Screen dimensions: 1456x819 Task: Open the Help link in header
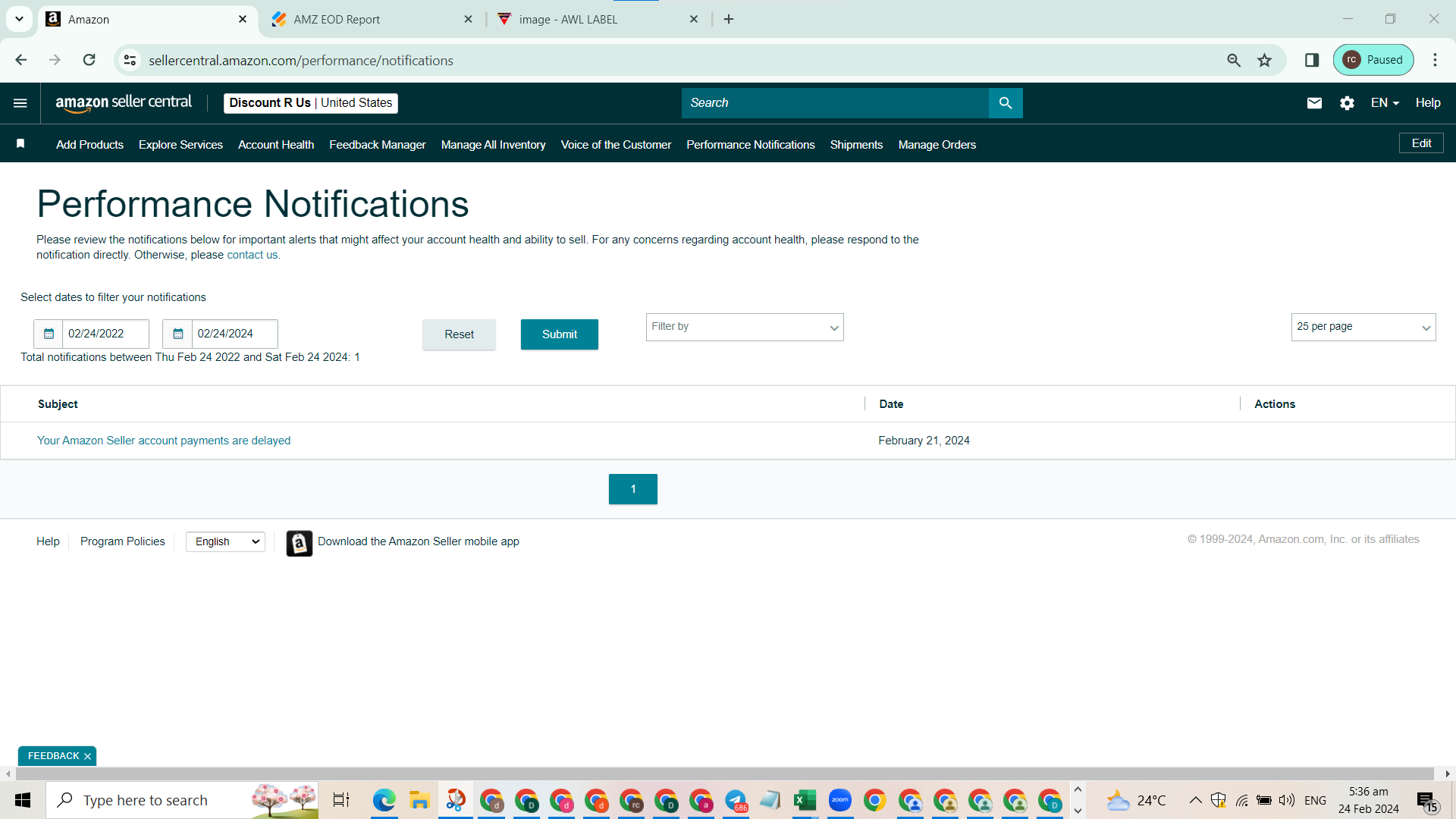click(x=1428, y=103)
